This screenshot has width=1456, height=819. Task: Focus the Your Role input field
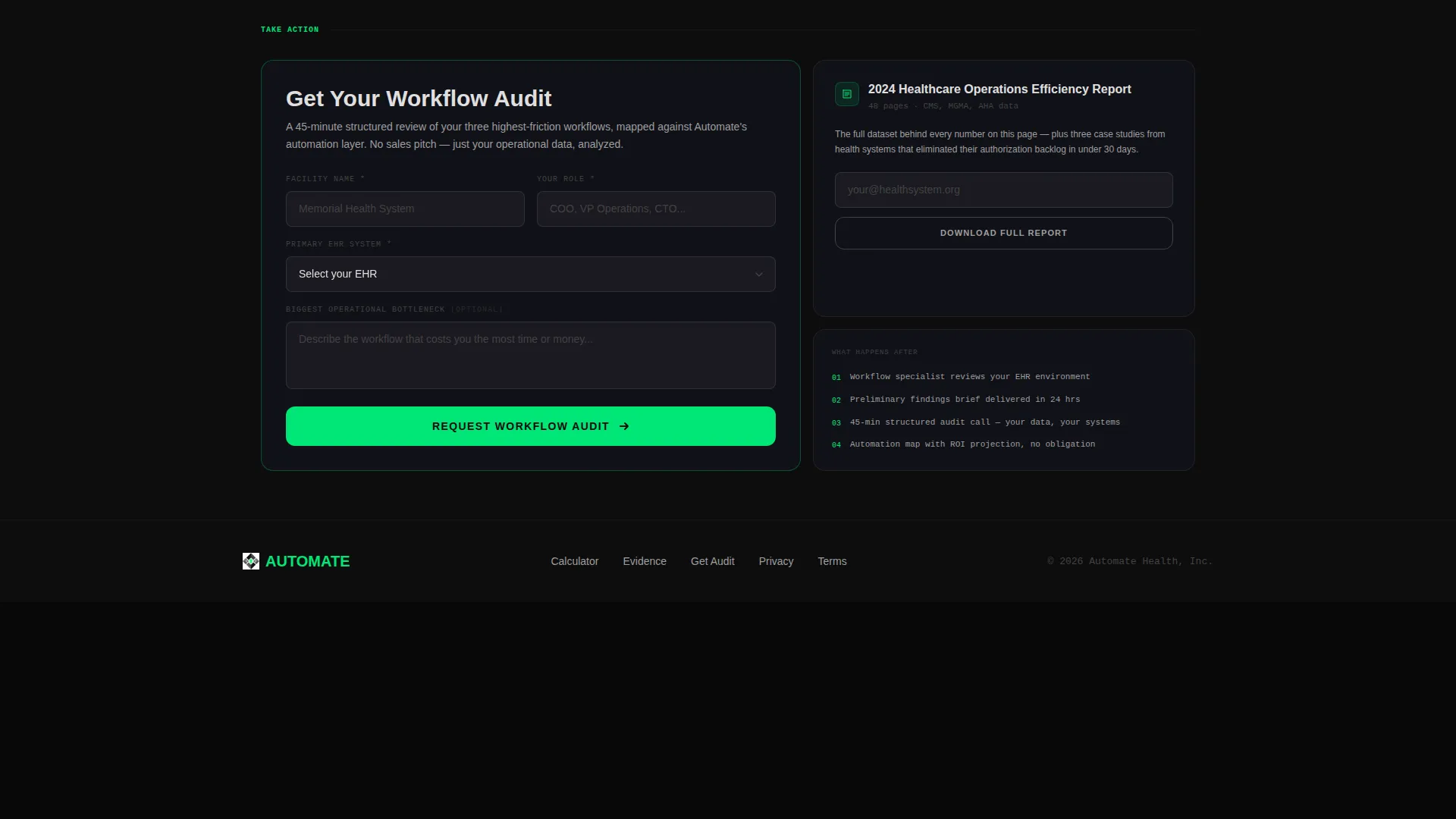point(656,209)
